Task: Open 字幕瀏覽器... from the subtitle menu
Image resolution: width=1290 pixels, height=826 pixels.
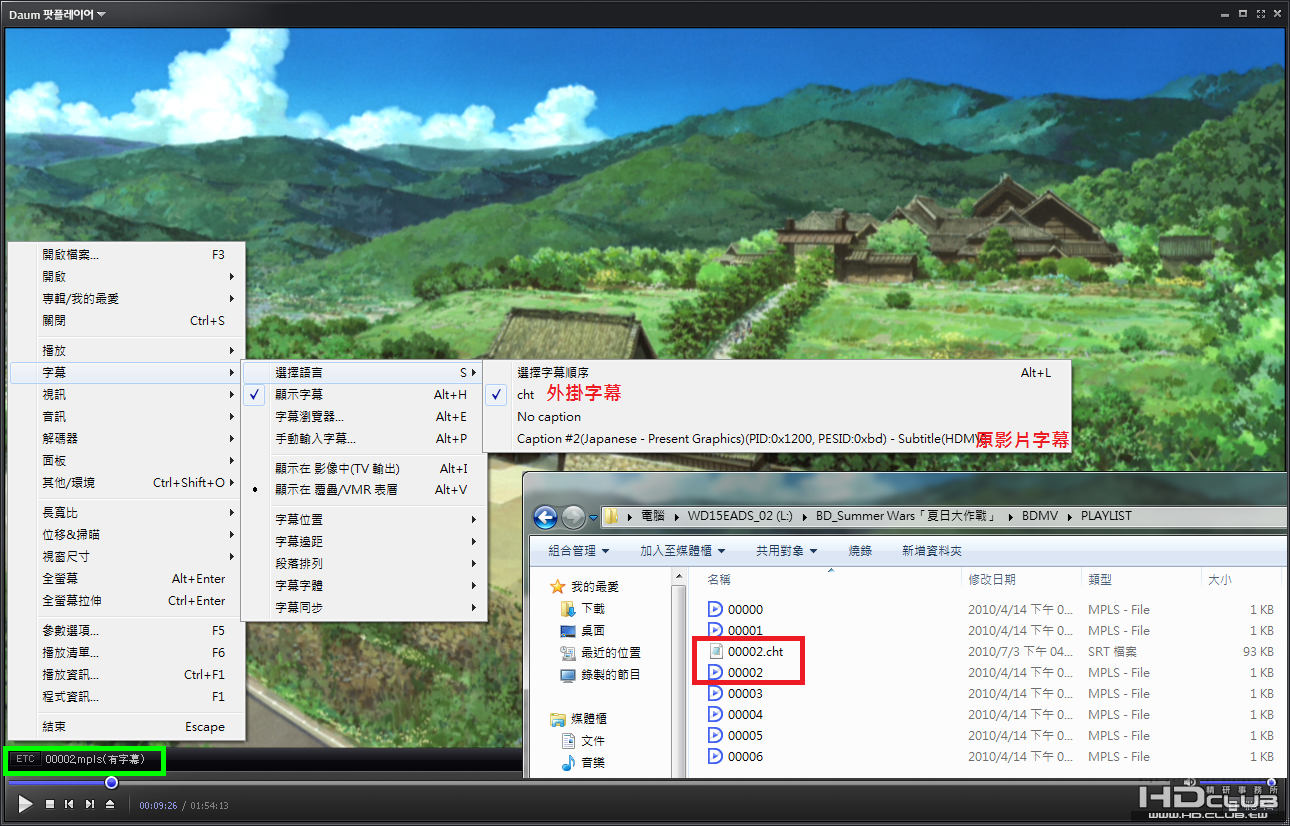Action: 364,416
